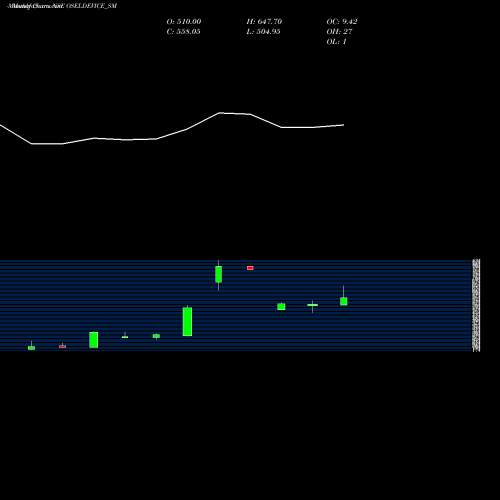Click the 'OH: 27' reading
Image resolution: width=500 pixels, height=500 pixels.
(x=339, y=32)
